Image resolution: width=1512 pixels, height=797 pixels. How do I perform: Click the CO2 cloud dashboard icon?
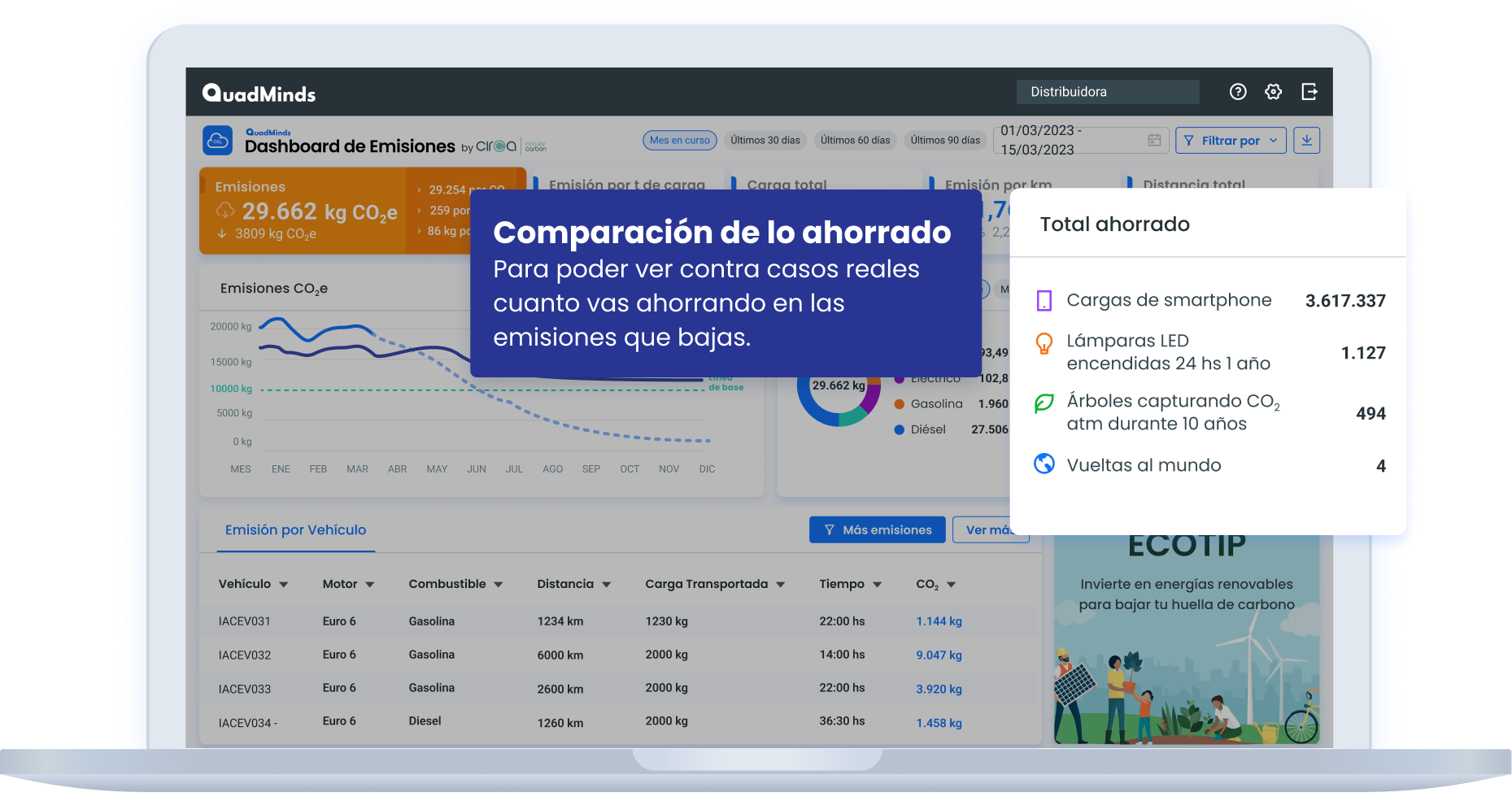[217, 140]
